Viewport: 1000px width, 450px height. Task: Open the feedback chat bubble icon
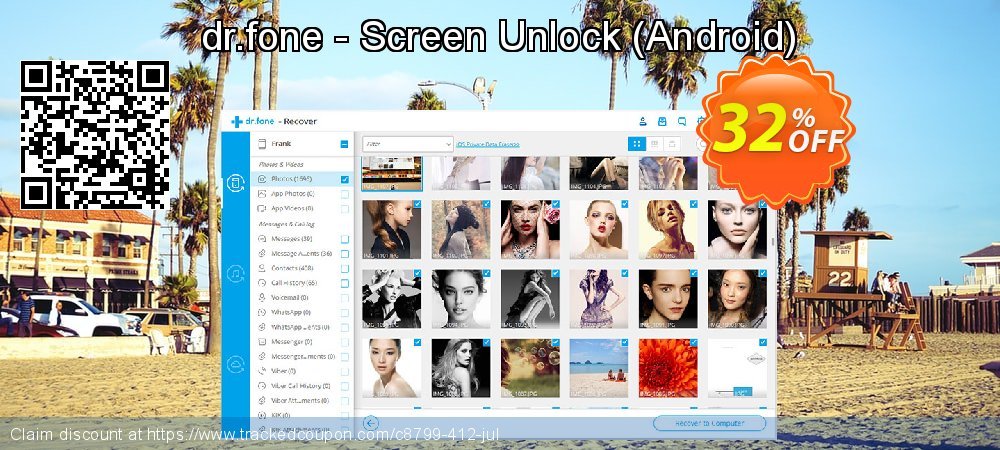(x=682, y=121)
